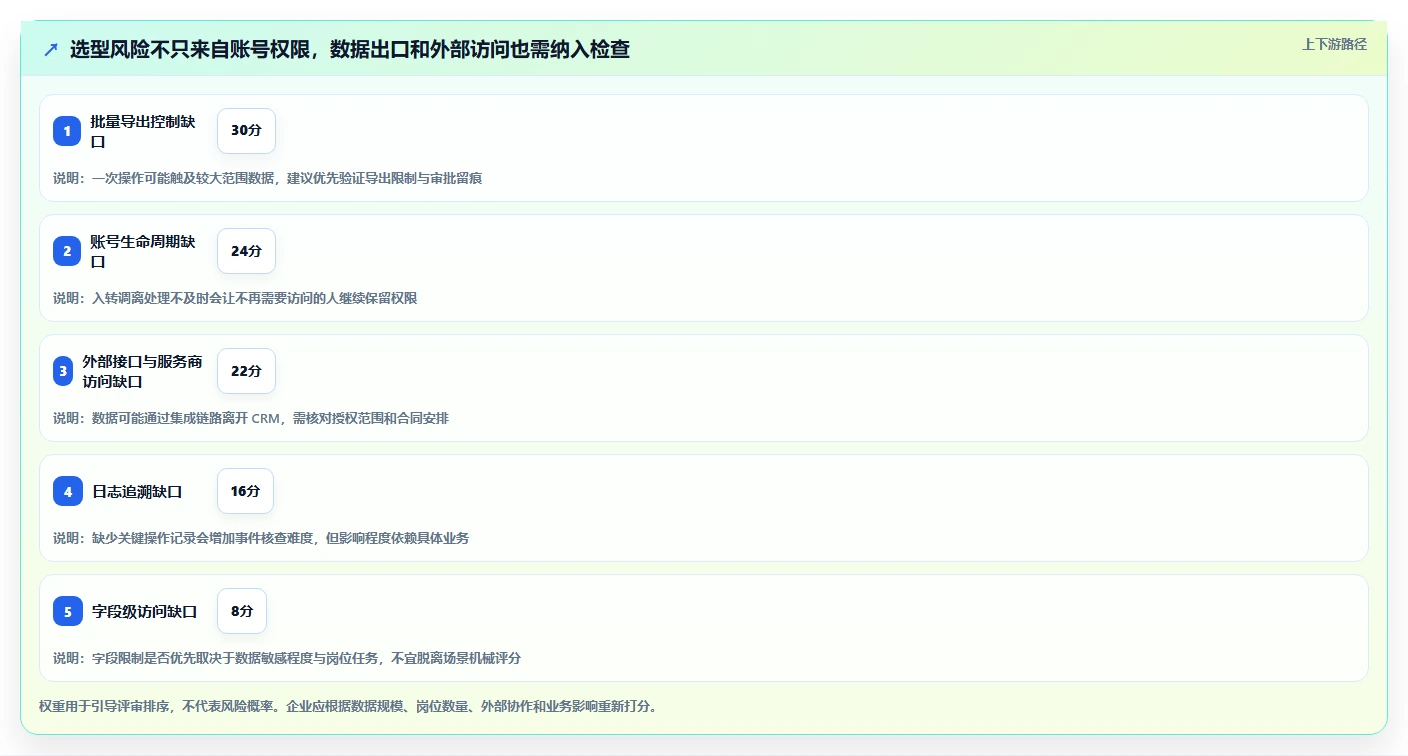Click the title 批量导出控制缺口
The width and height of the screenshot is (1408, 756).
(143, 131)
